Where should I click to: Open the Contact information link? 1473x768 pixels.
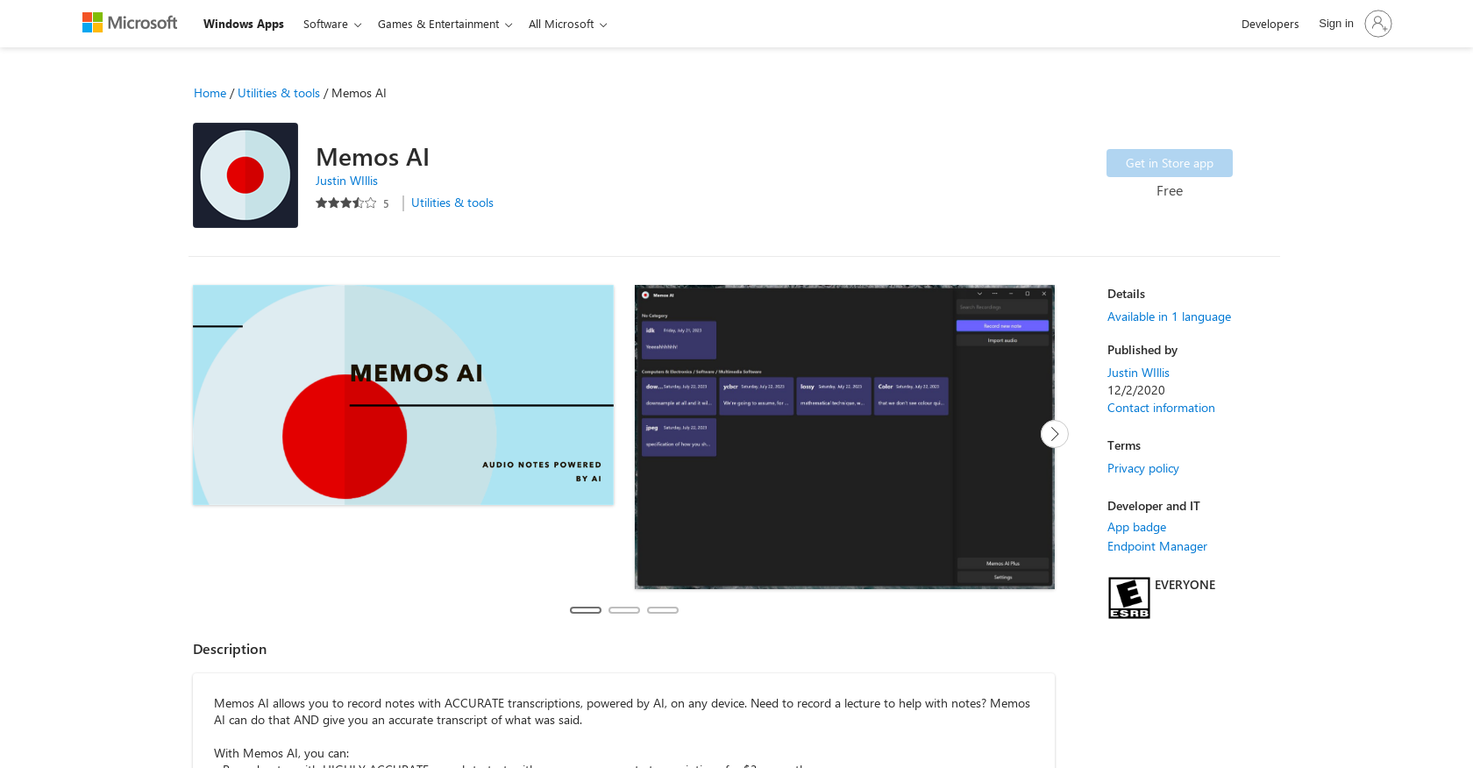coord(1160,407)
